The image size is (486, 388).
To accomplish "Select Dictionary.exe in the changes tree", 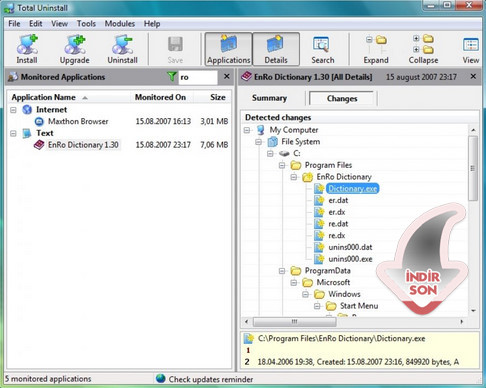I will tap(353, 189).
